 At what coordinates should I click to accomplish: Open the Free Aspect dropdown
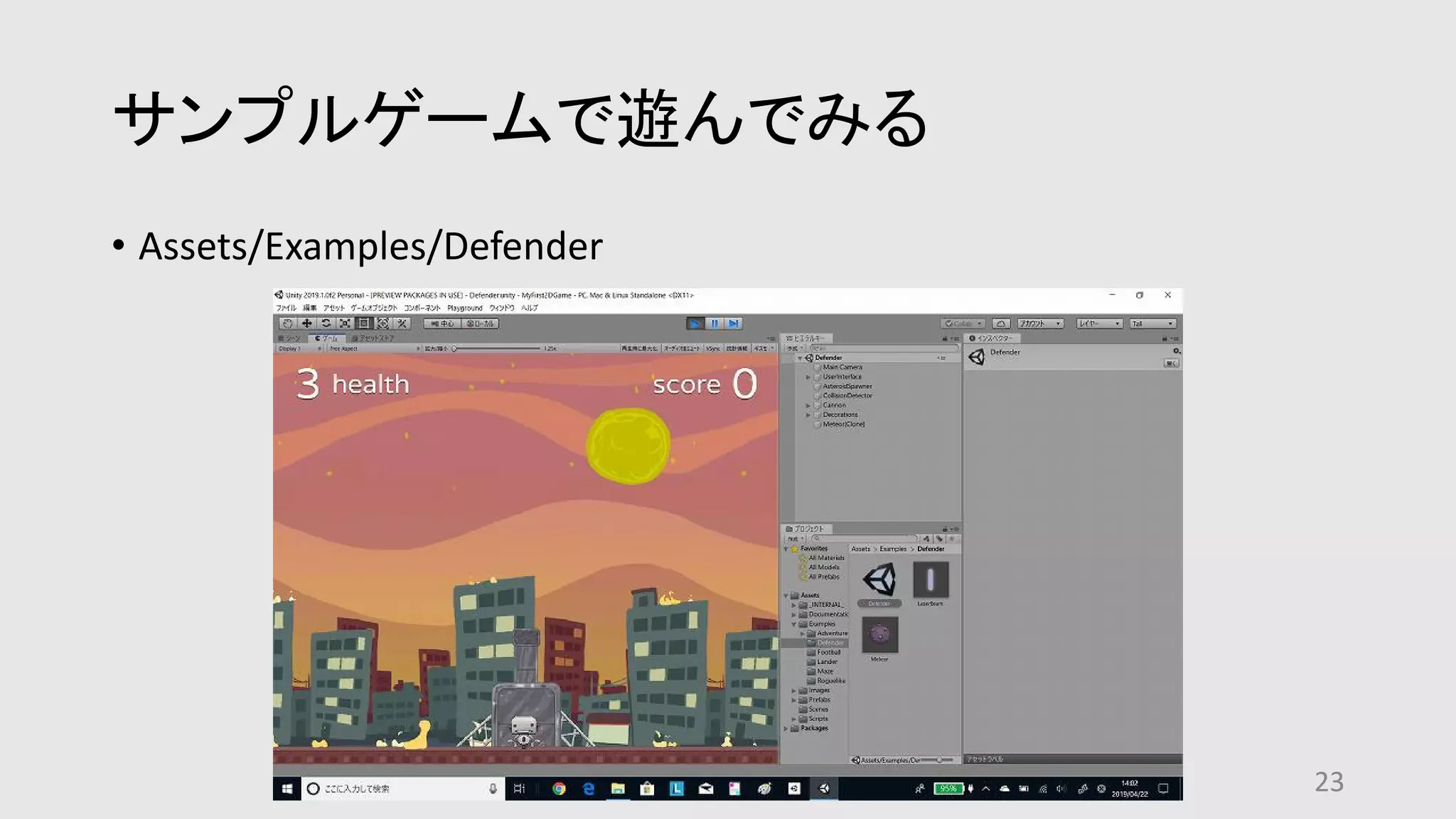coord(373,348)
